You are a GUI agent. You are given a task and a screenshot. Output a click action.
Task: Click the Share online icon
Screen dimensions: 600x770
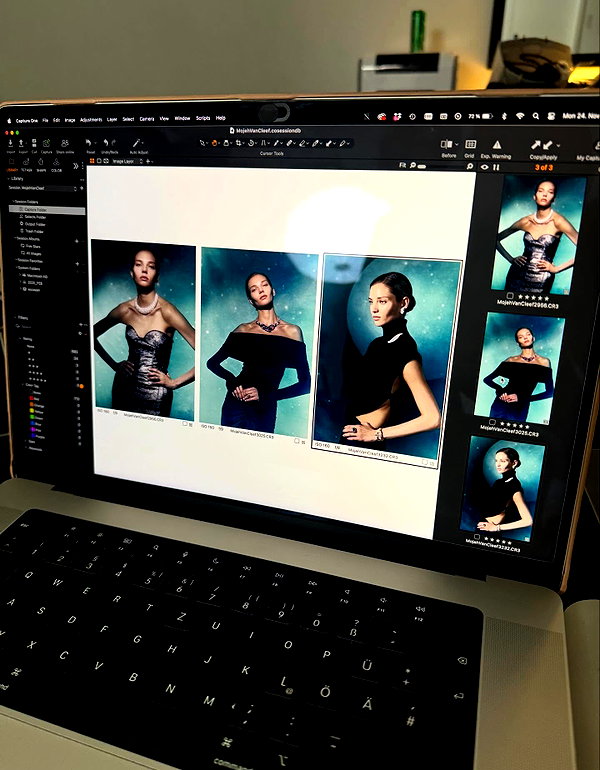(x=65, y=143)
